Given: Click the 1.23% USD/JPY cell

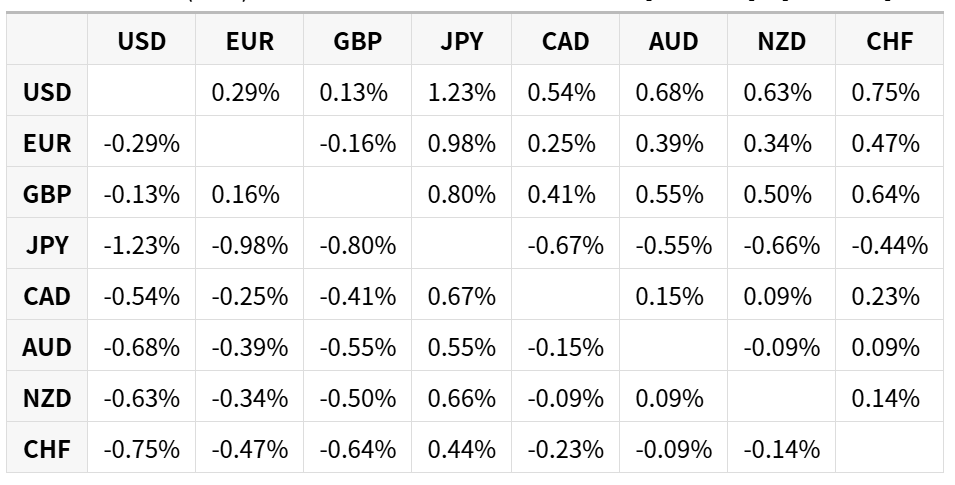Looking at the screenshot, I should [x=462, y=91].
